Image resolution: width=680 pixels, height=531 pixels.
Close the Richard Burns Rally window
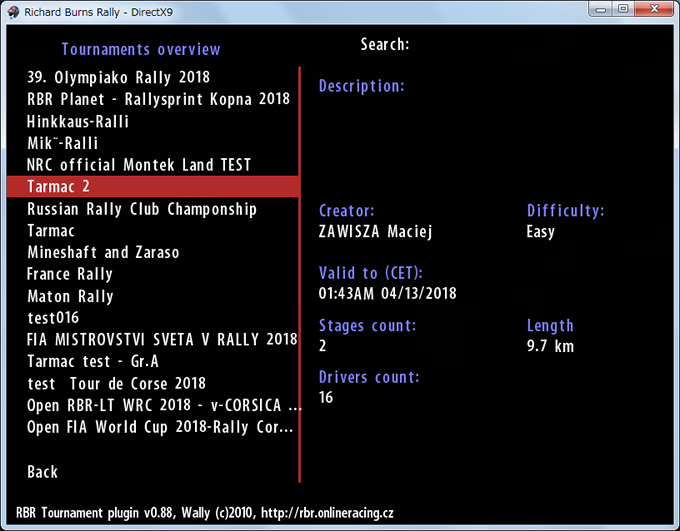[654, 9]
